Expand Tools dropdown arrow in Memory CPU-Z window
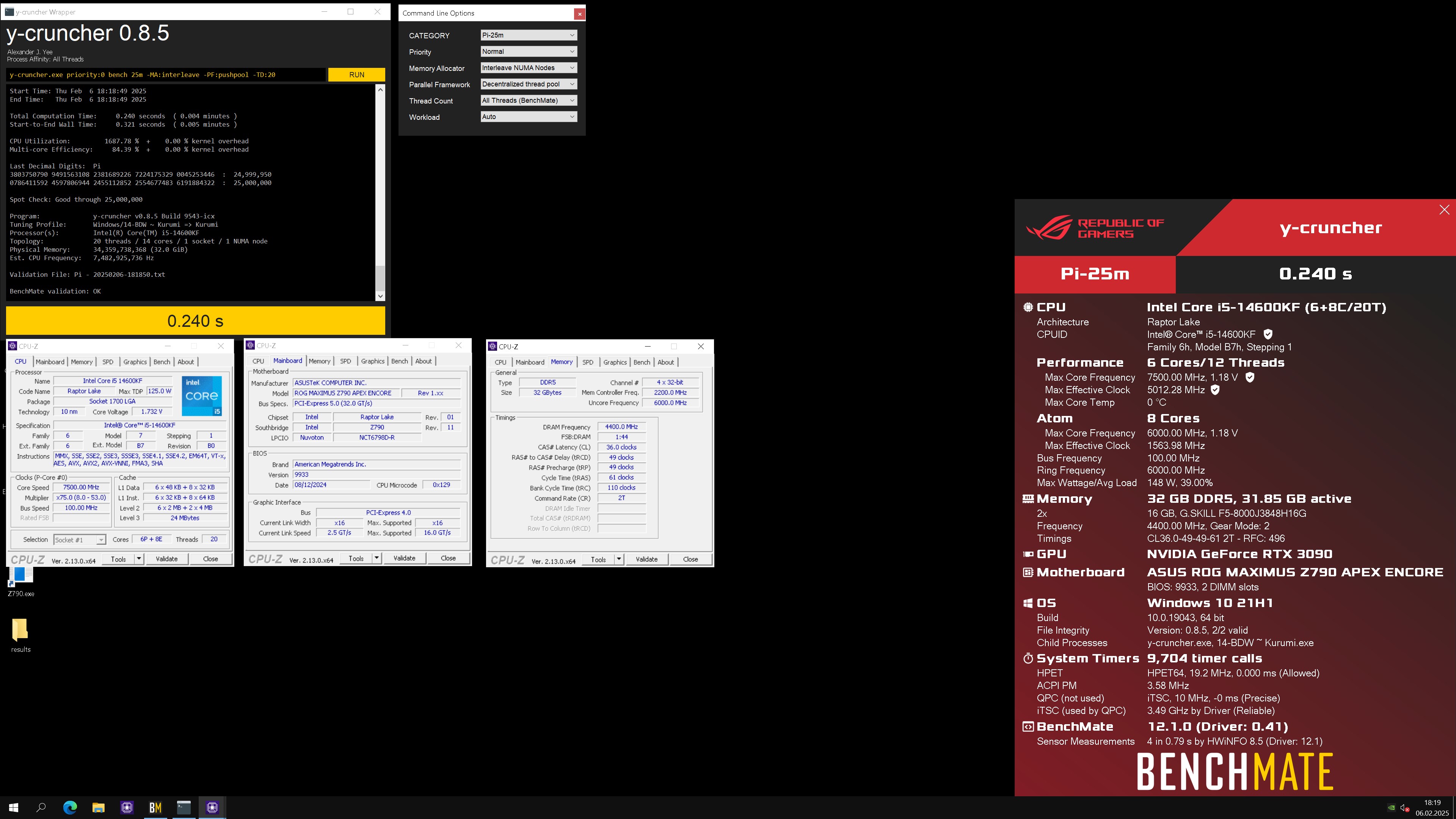 pos(619,560)
